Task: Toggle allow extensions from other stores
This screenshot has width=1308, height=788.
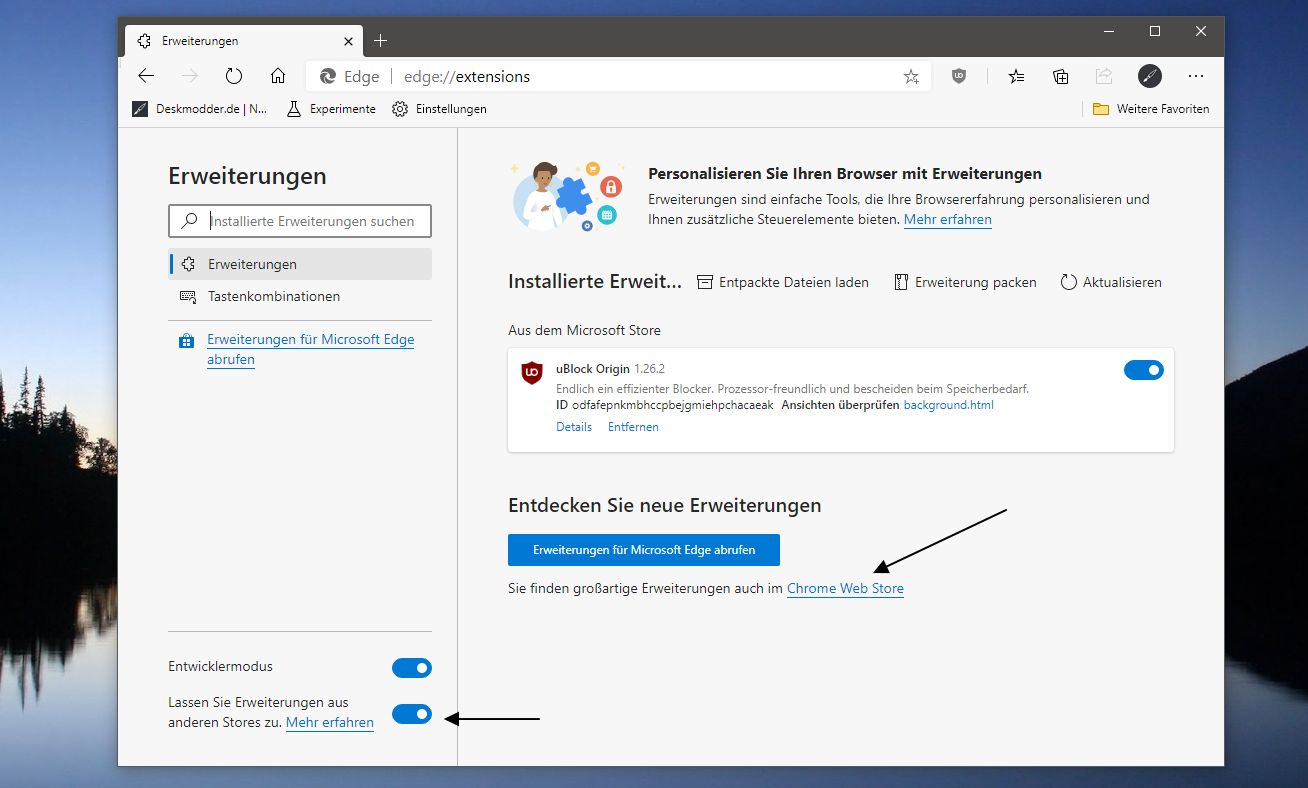Action: pyautogui.click(x=412, y=713)
